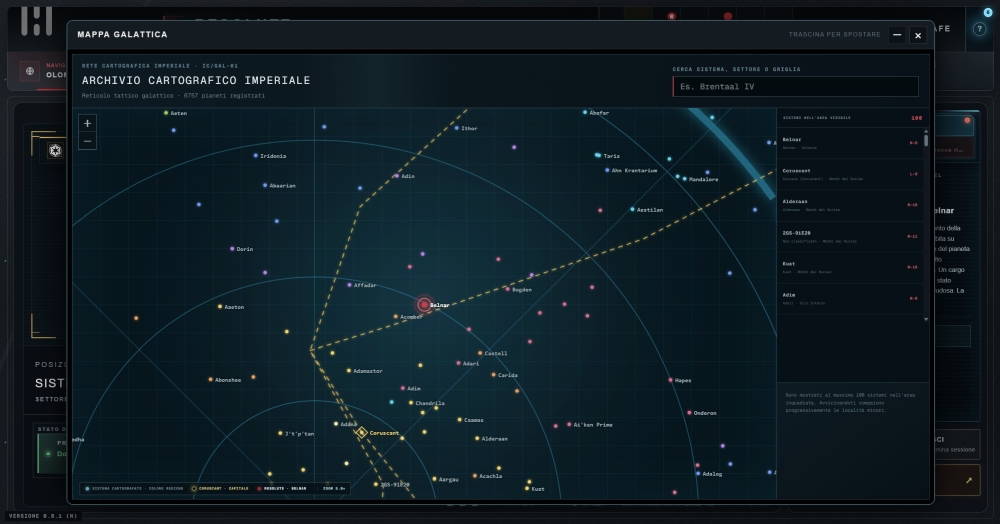Choose the Chandrila planet marker
Viewport: 1000px width, 524px height.
pos(411,403)
